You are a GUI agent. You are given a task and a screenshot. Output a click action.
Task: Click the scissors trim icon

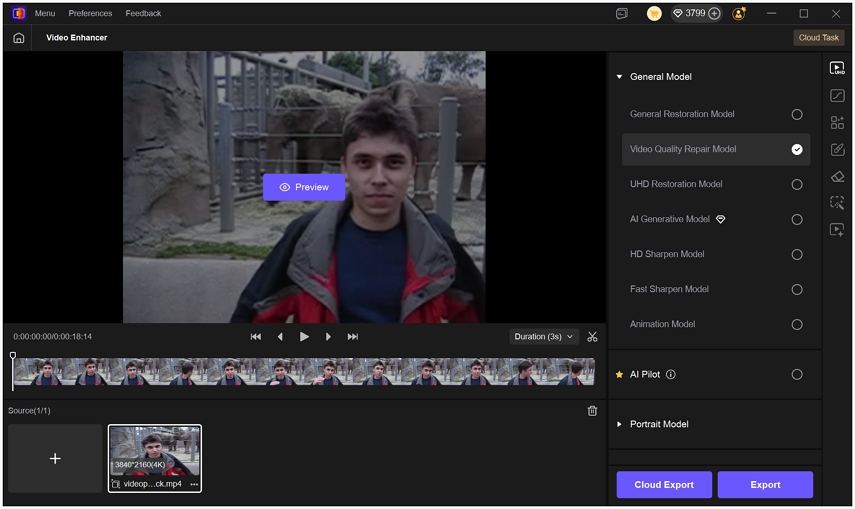click(592, 337)
